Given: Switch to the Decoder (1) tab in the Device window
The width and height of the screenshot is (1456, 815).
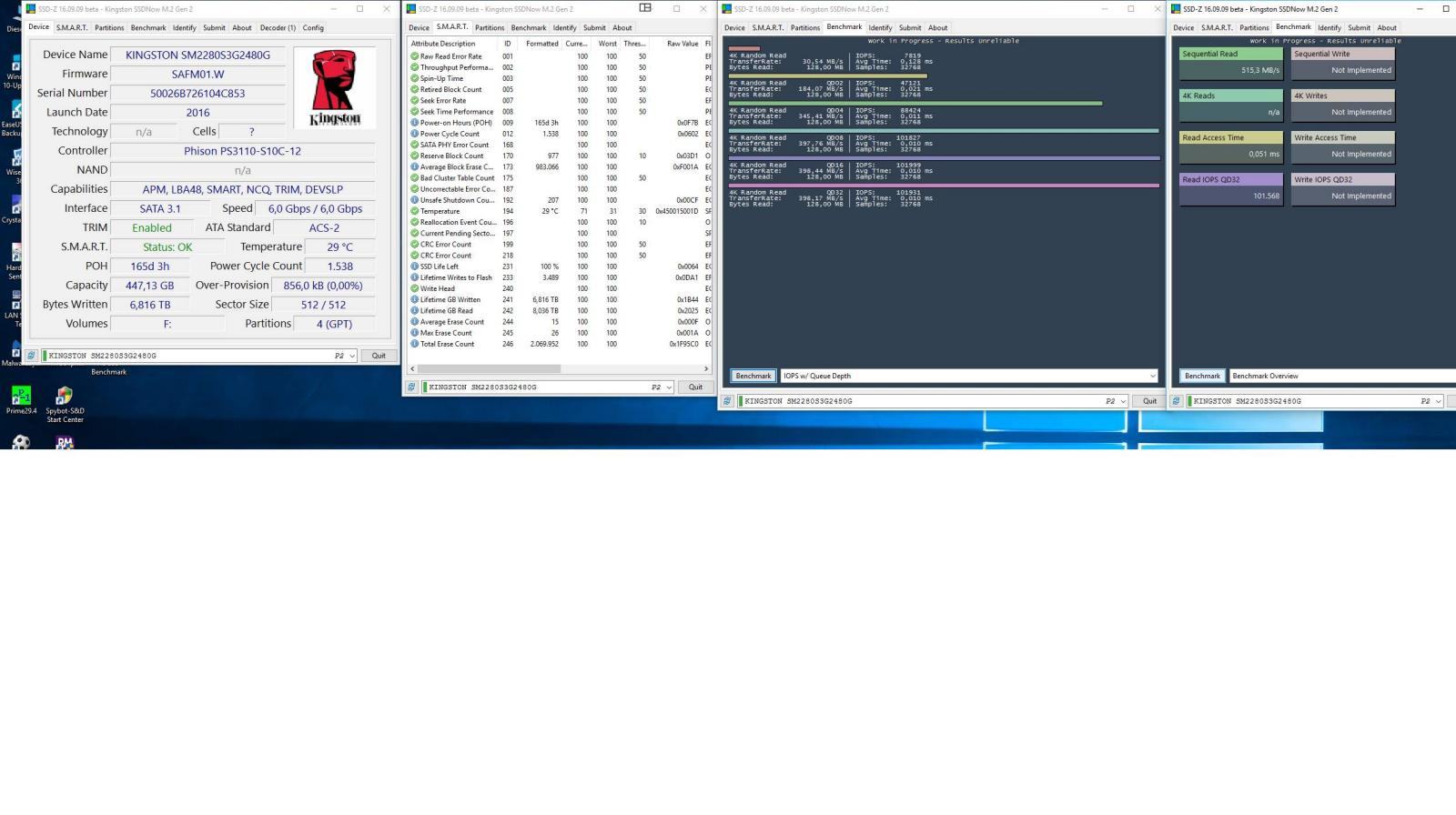Looking at the screenshot, I should click(278, 27).
